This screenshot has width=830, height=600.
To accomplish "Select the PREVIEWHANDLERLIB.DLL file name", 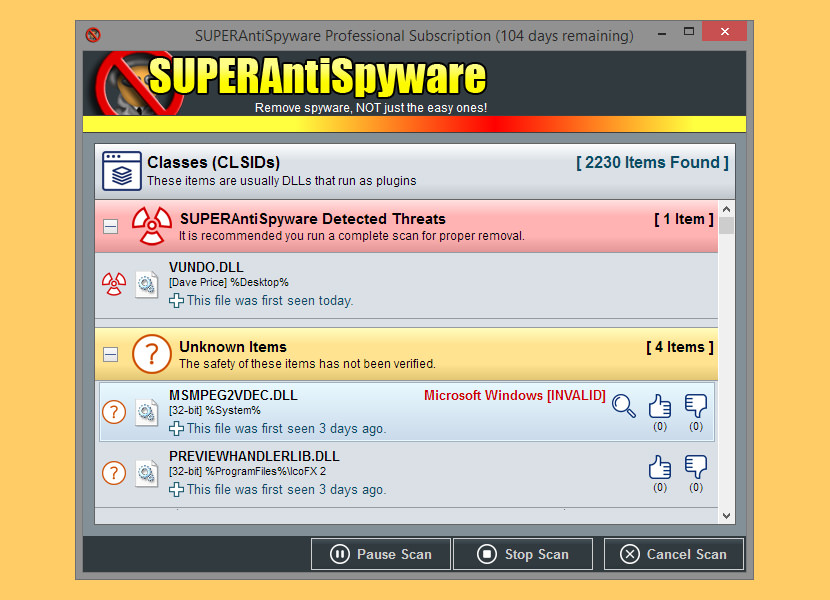I will click(254, 456).
